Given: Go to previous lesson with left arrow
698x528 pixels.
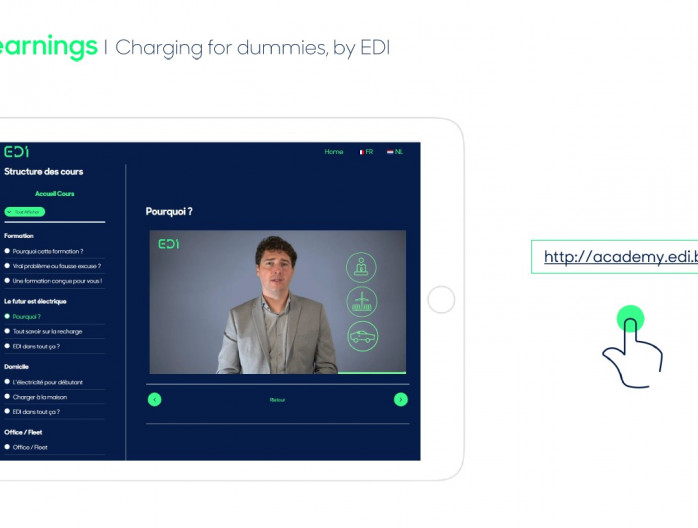Looking at the screenshot, I should (x=154, y=399).
